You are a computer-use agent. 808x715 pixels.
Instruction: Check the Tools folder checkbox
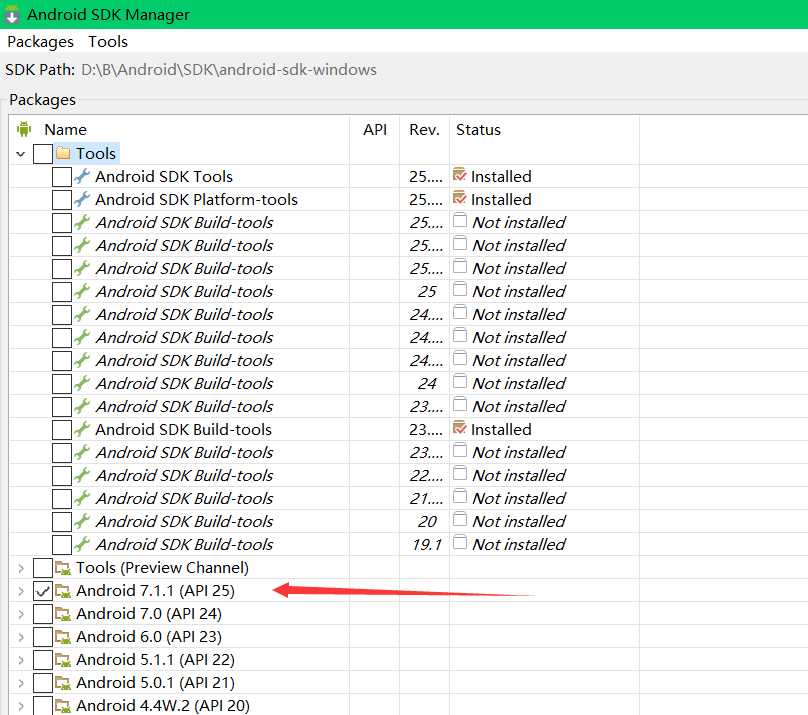[x=43, y=154]
